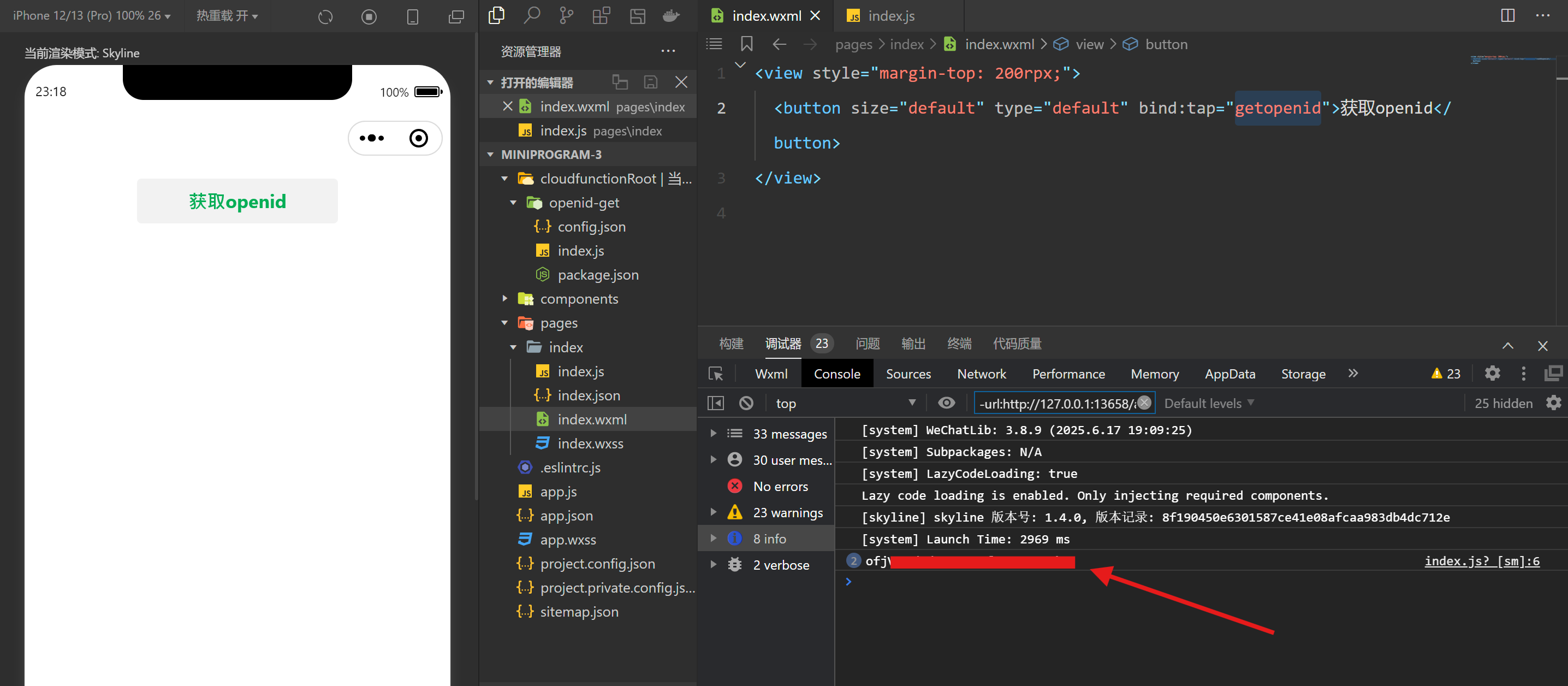The image size is (1568, 686).
Task: Click the compile/refresh icon in toolbar
Action: click(x=325, y=16)
